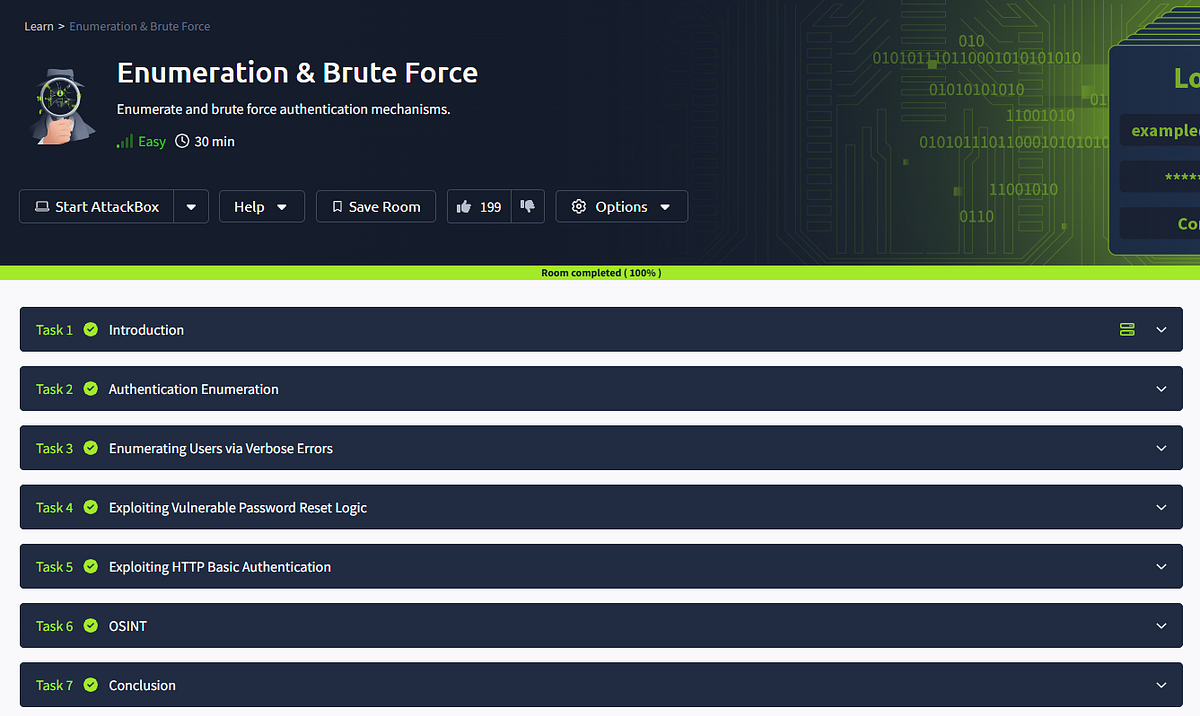Click the green machine icon on Task 1
Screen dimensions: 1200x716
click(x=1127, y=329)
